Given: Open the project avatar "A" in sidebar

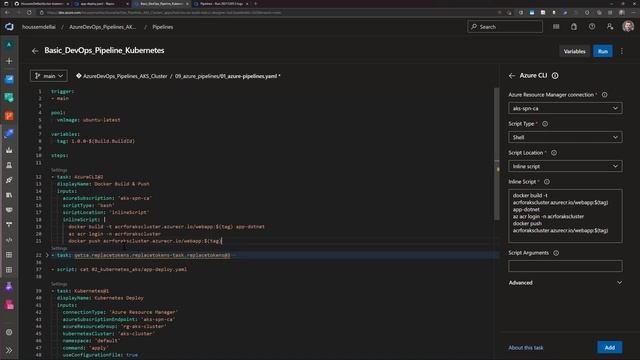Looking at the screenshot, I should pos(9,44).
